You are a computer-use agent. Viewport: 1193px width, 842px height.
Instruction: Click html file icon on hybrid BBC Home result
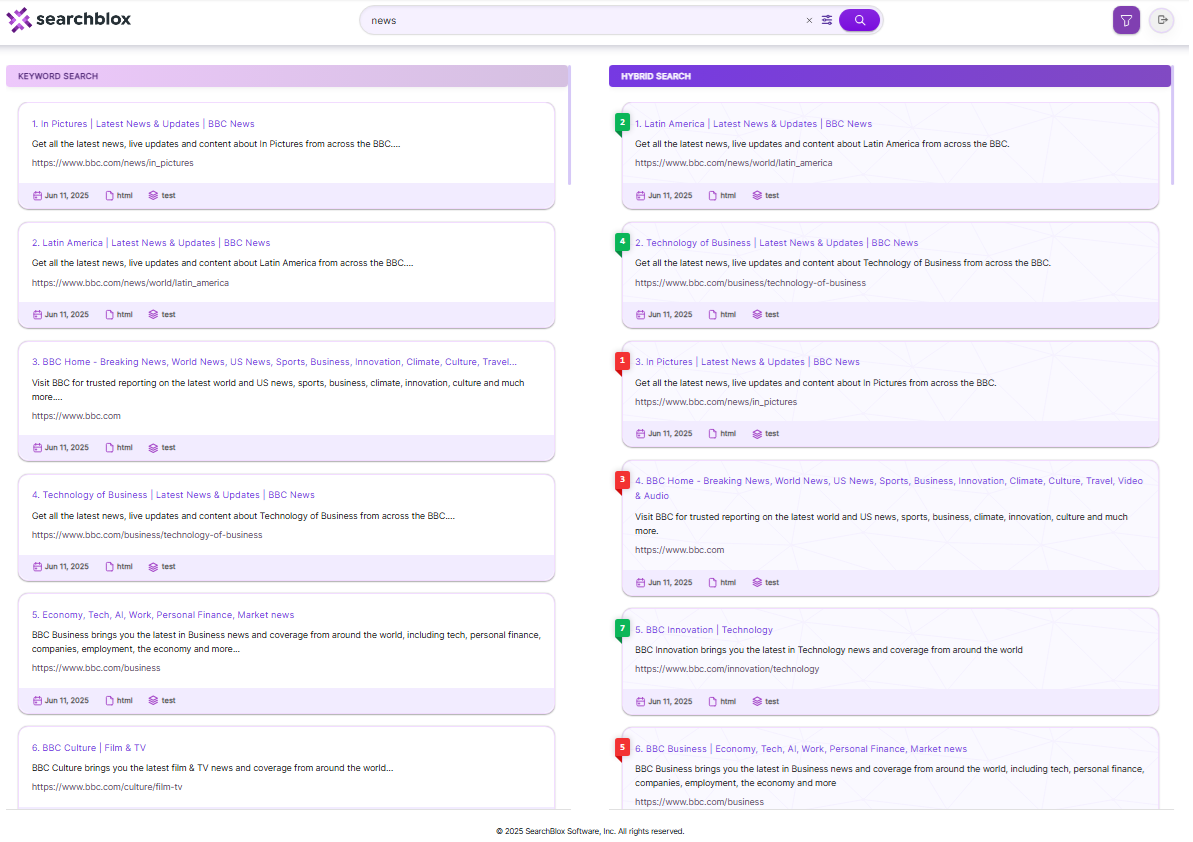click(714, 584)
